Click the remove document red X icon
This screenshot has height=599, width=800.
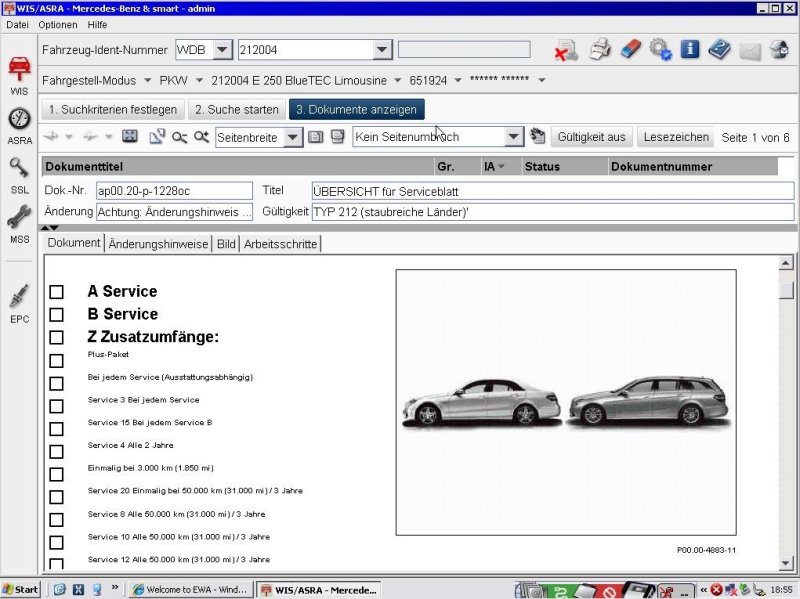point(566,50)
